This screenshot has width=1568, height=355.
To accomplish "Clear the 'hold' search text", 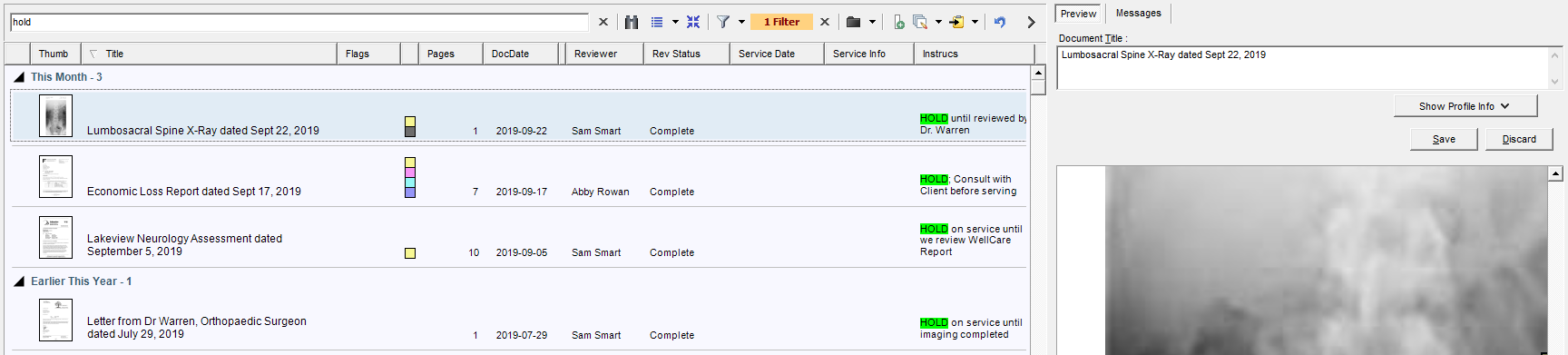I will (603, 22).
